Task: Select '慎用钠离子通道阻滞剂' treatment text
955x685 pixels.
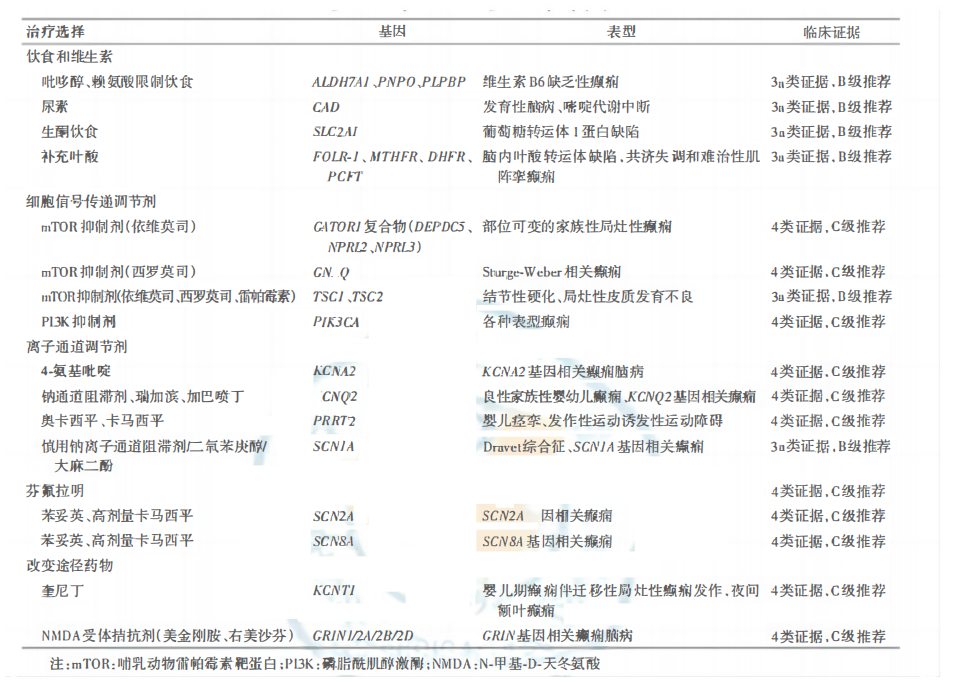Action: pyautogui.click(x=113, y=446)
